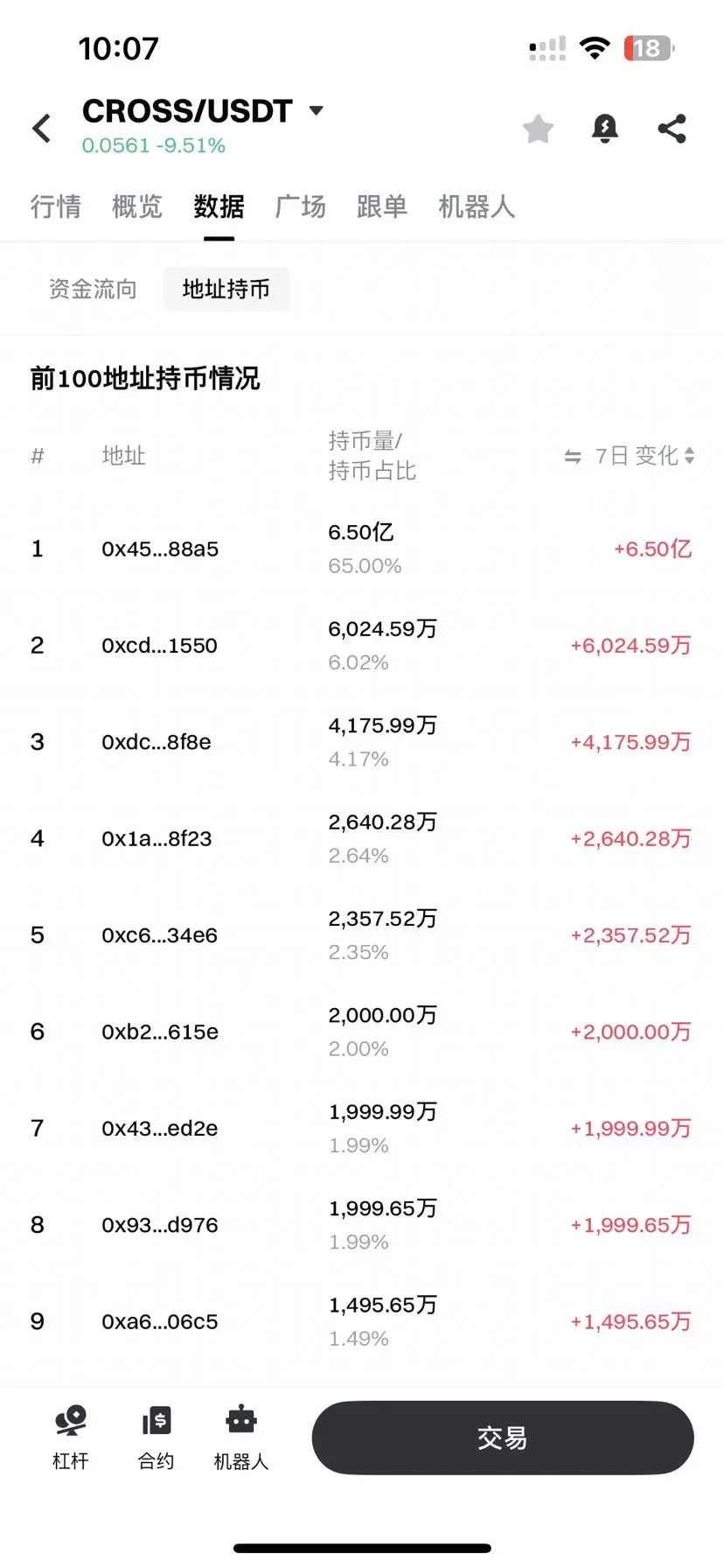Viewport: 724px width, 1568px height.
Task: Open the 机器人 bot icon in bottom bar
Action: tap(241, 1421)
